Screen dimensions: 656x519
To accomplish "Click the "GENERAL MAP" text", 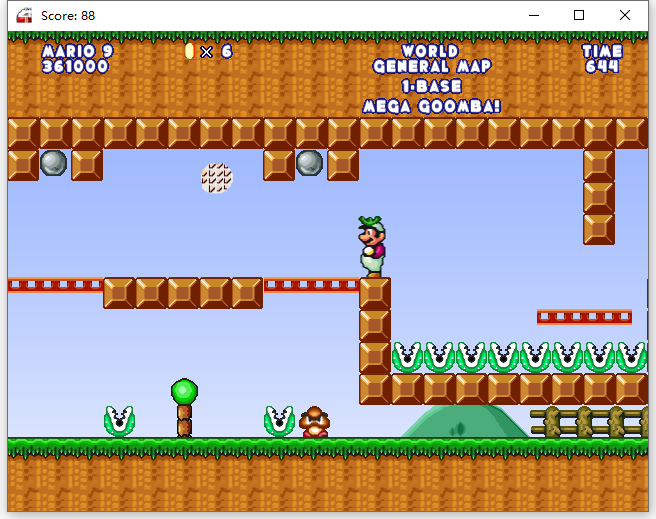I will tap(432, 66).
